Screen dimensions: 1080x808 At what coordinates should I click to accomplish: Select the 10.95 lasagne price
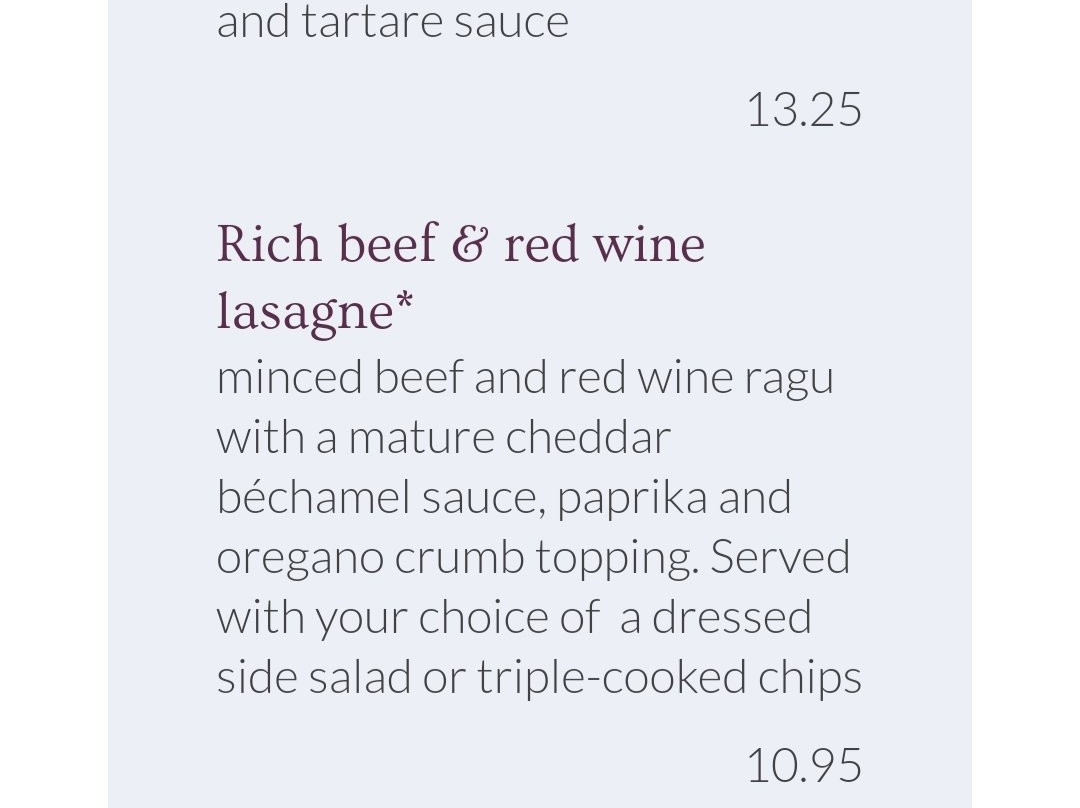click(x=804, y=765)
